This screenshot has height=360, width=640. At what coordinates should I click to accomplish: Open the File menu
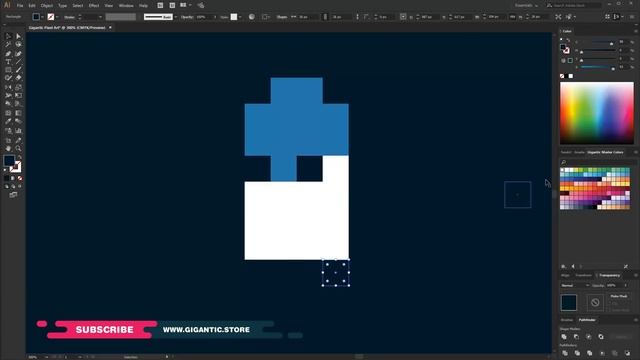point(20,6)
